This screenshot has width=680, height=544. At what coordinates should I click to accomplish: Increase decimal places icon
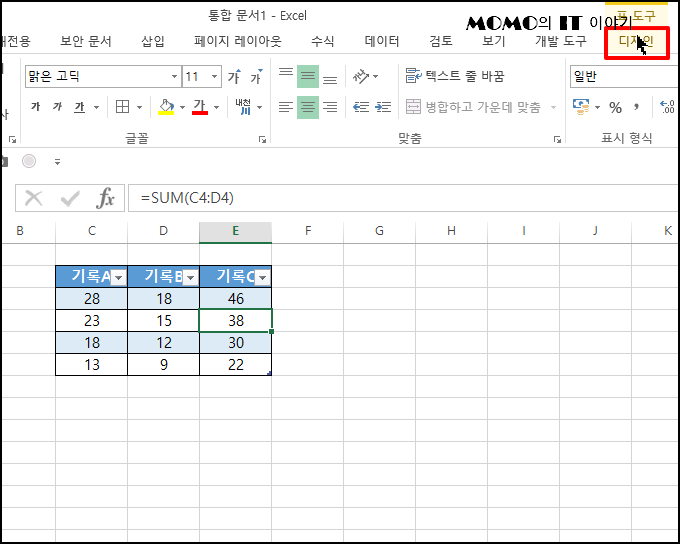point(667,107)
